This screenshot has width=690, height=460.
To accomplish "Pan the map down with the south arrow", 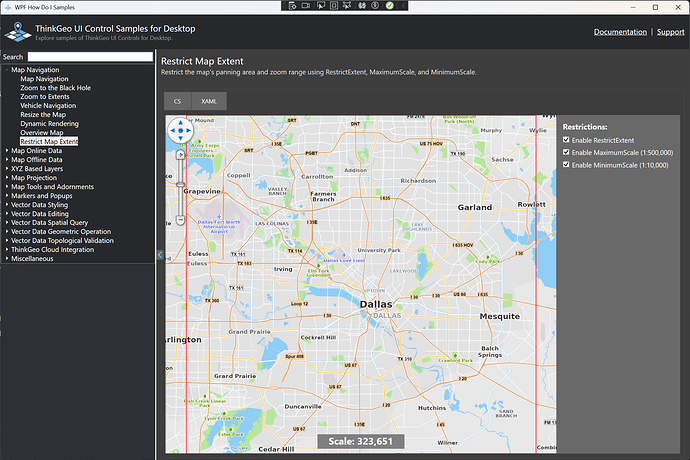I will (180, 140).
